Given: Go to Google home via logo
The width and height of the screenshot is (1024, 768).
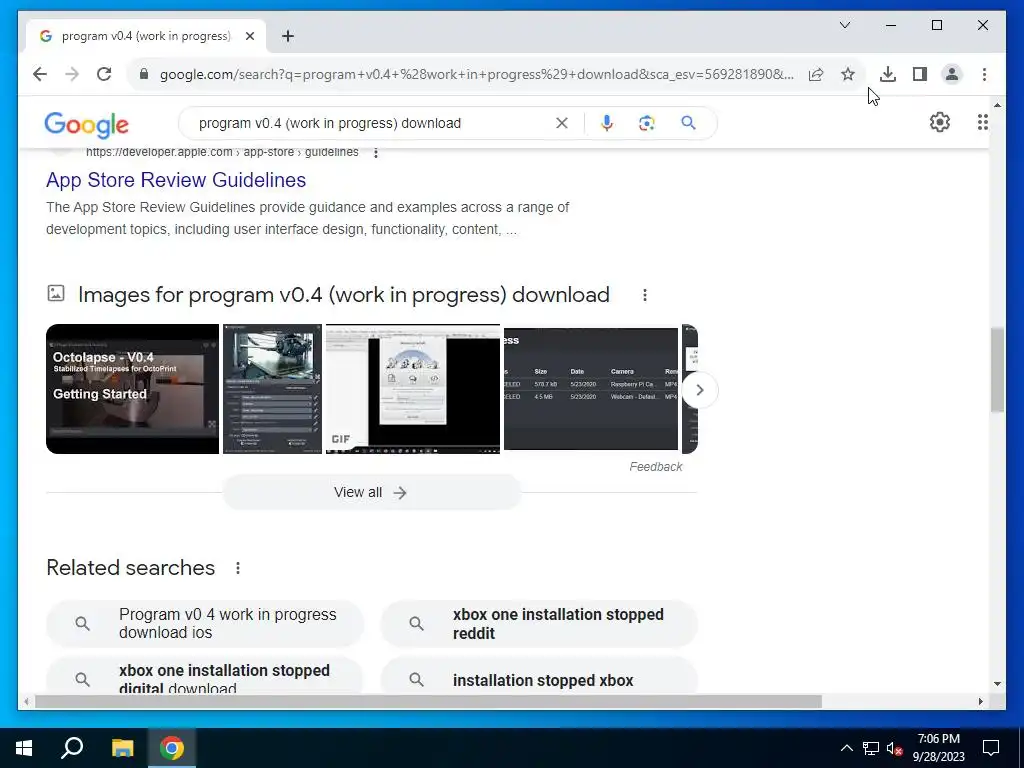Looking at the screenshot, I should coord(86,124).
